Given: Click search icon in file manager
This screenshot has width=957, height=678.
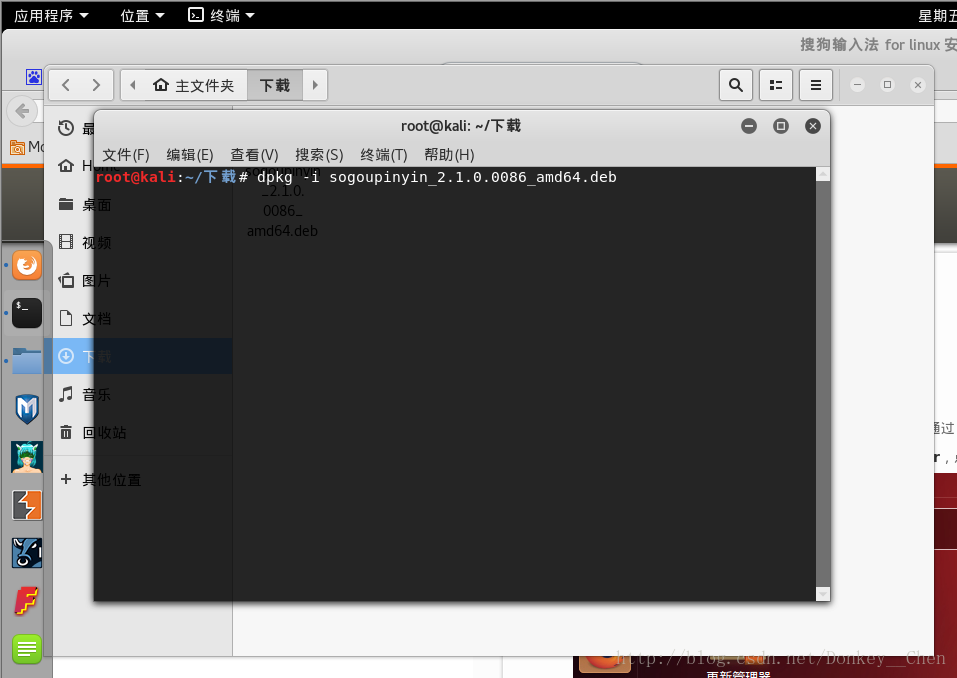Looking at the screenshot, I should 736,85.
